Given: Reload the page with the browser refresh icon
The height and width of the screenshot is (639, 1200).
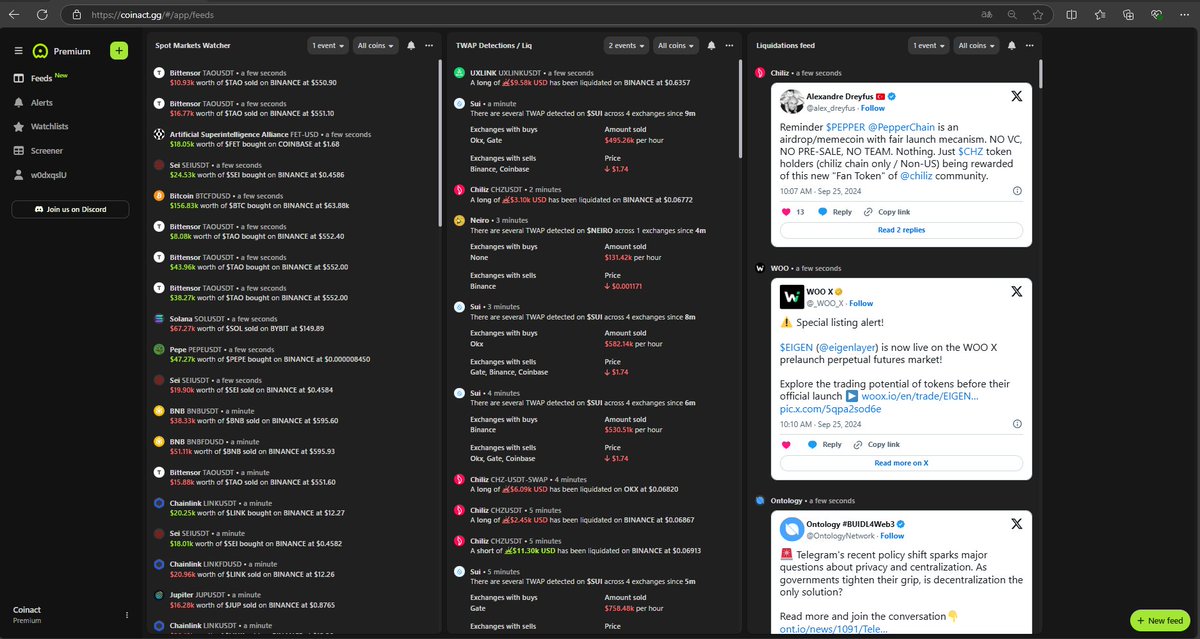Looking at the screenshot, I should [42, 15].
